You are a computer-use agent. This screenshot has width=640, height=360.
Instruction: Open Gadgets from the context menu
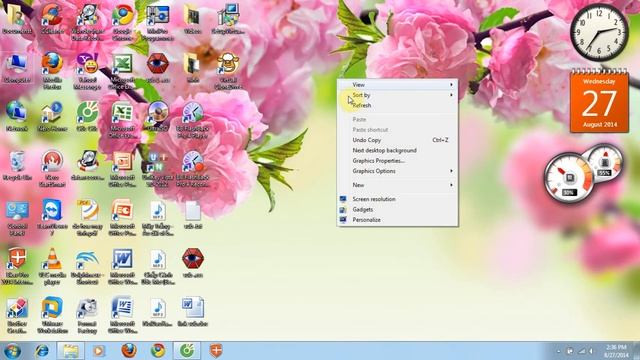pos(397,209)
